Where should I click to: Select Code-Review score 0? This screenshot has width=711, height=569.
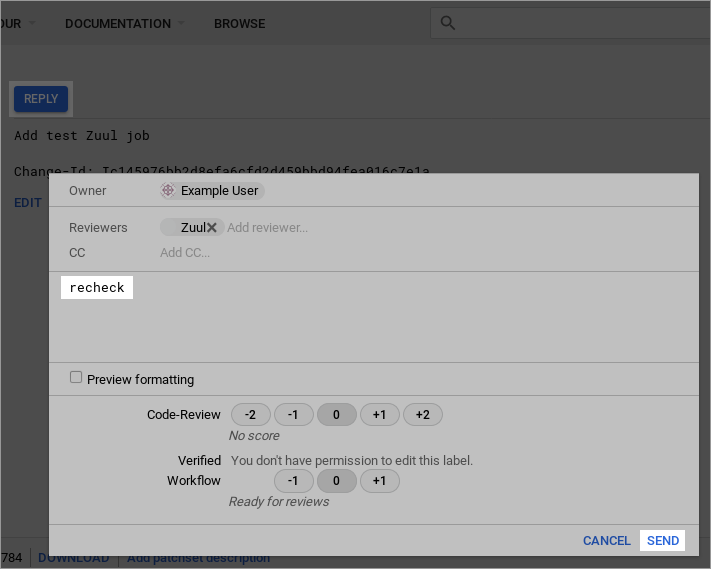tap(336, 415)
